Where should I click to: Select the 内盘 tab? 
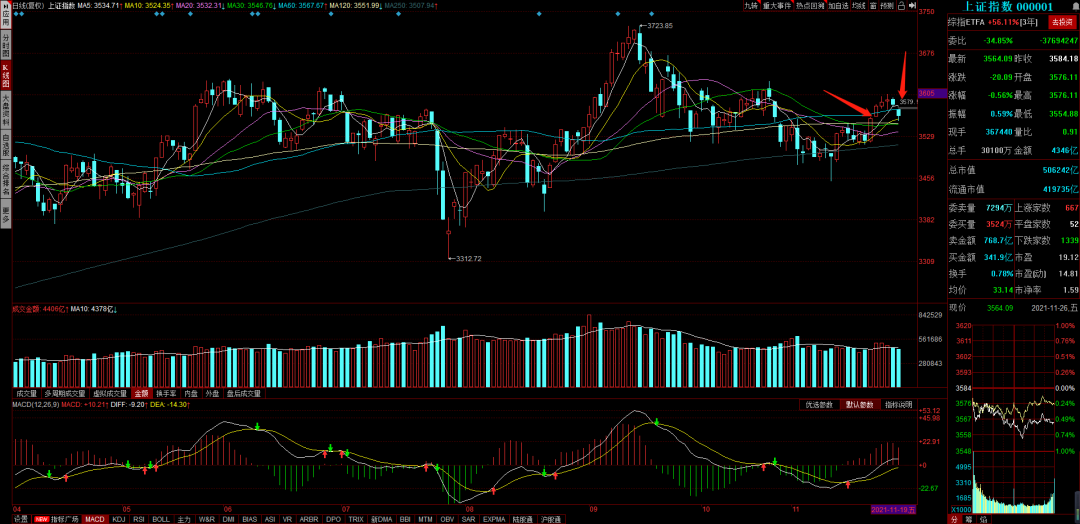191,393
